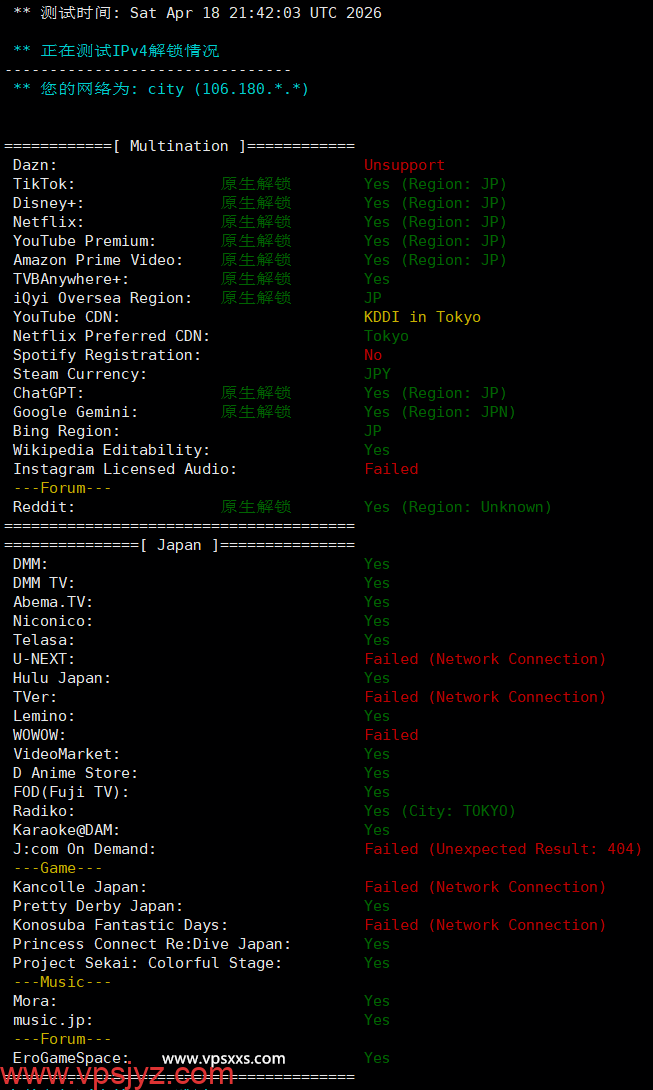653x1090 pixels.
Task: Click the Spotify Registration No result
Action: coord(373,355)
